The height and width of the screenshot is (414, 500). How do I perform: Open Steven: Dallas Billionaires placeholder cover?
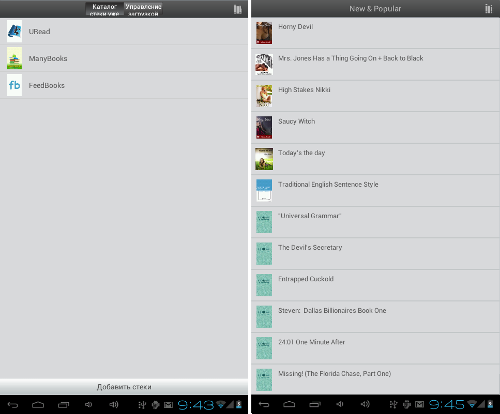point(264,317)
